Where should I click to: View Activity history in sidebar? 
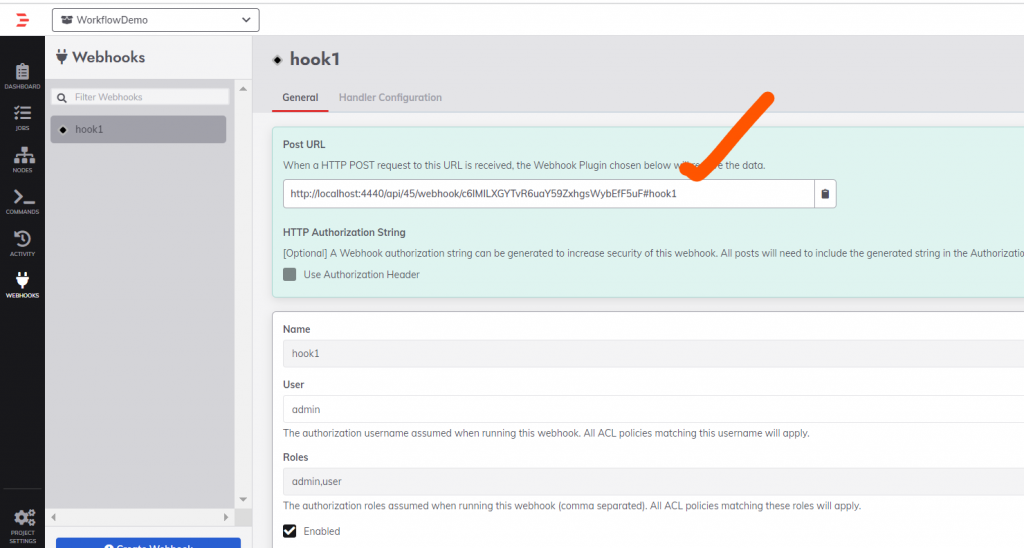point(22,242)
